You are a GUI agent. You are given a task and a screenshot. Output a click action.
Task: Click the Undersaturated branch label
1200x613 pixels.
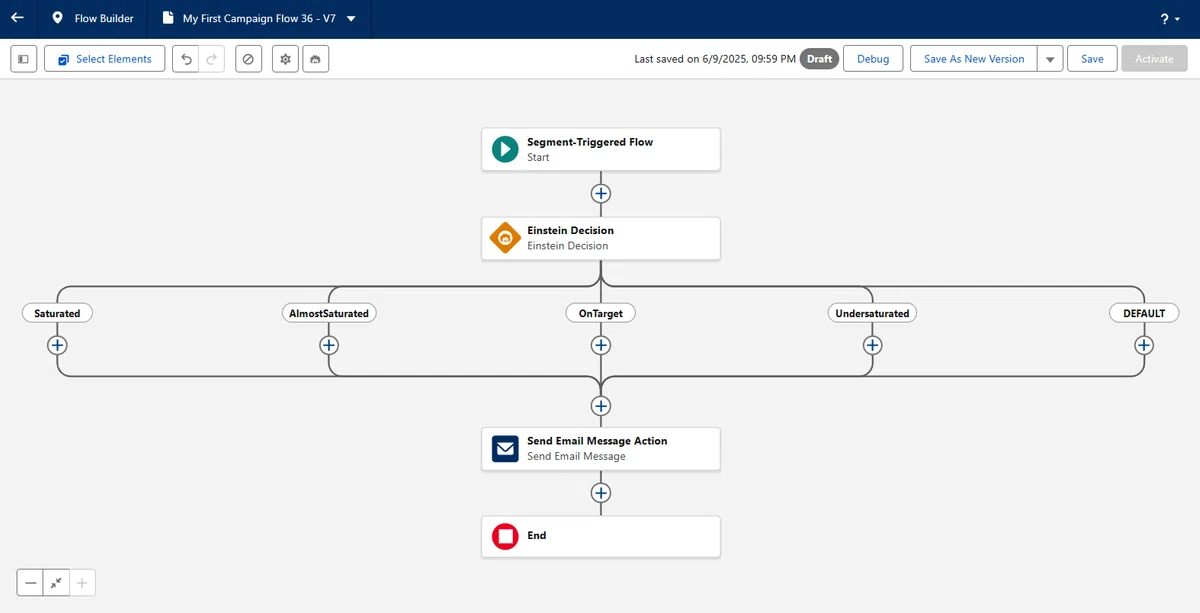pos(872,313)
